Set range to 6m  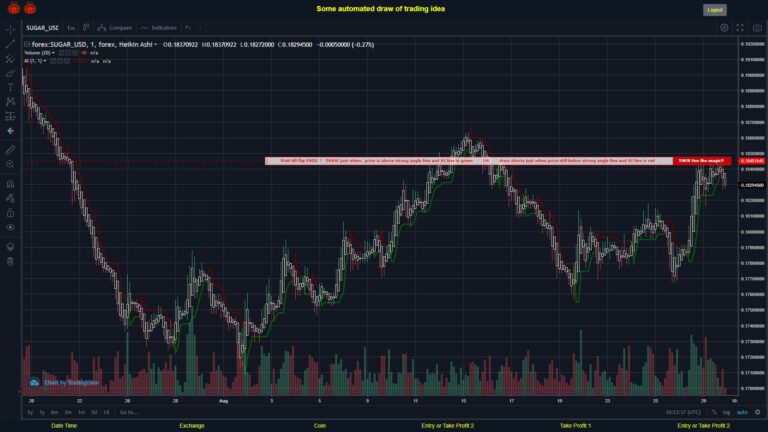click(x=54, y=412)
